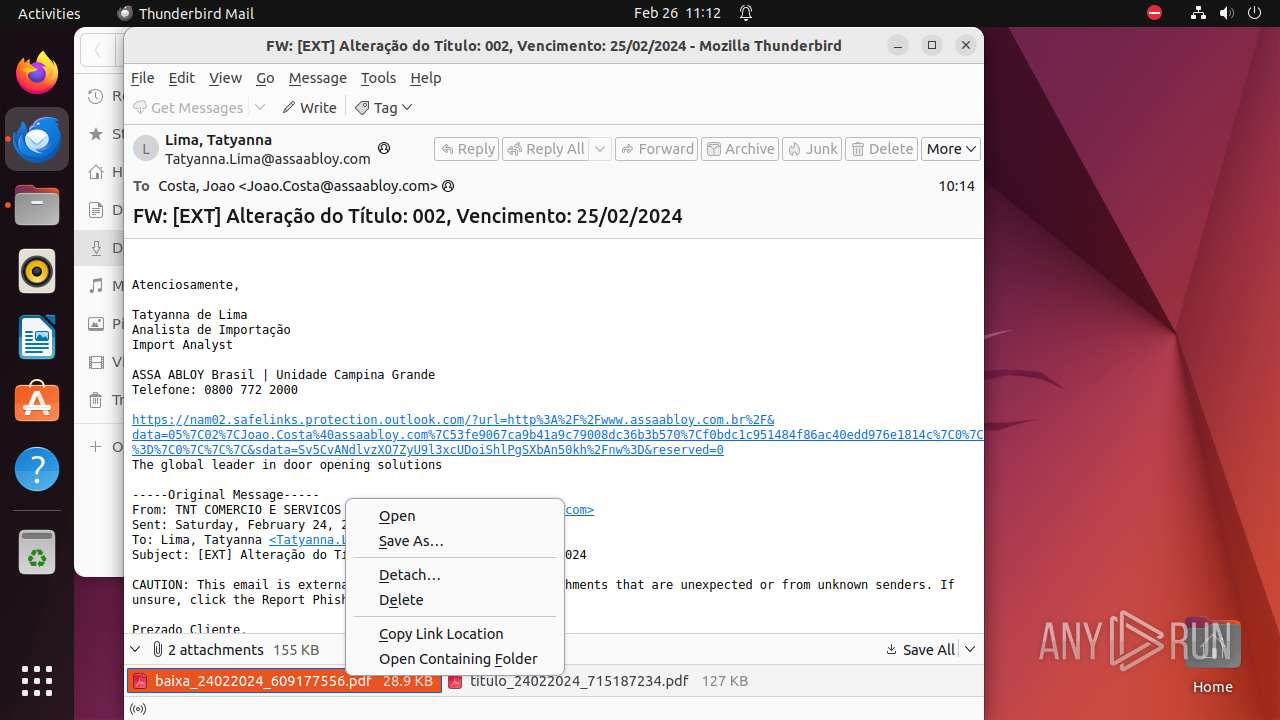1280x720 pixels.
Task: Forward this email
Action: click(x=656, y=149)
